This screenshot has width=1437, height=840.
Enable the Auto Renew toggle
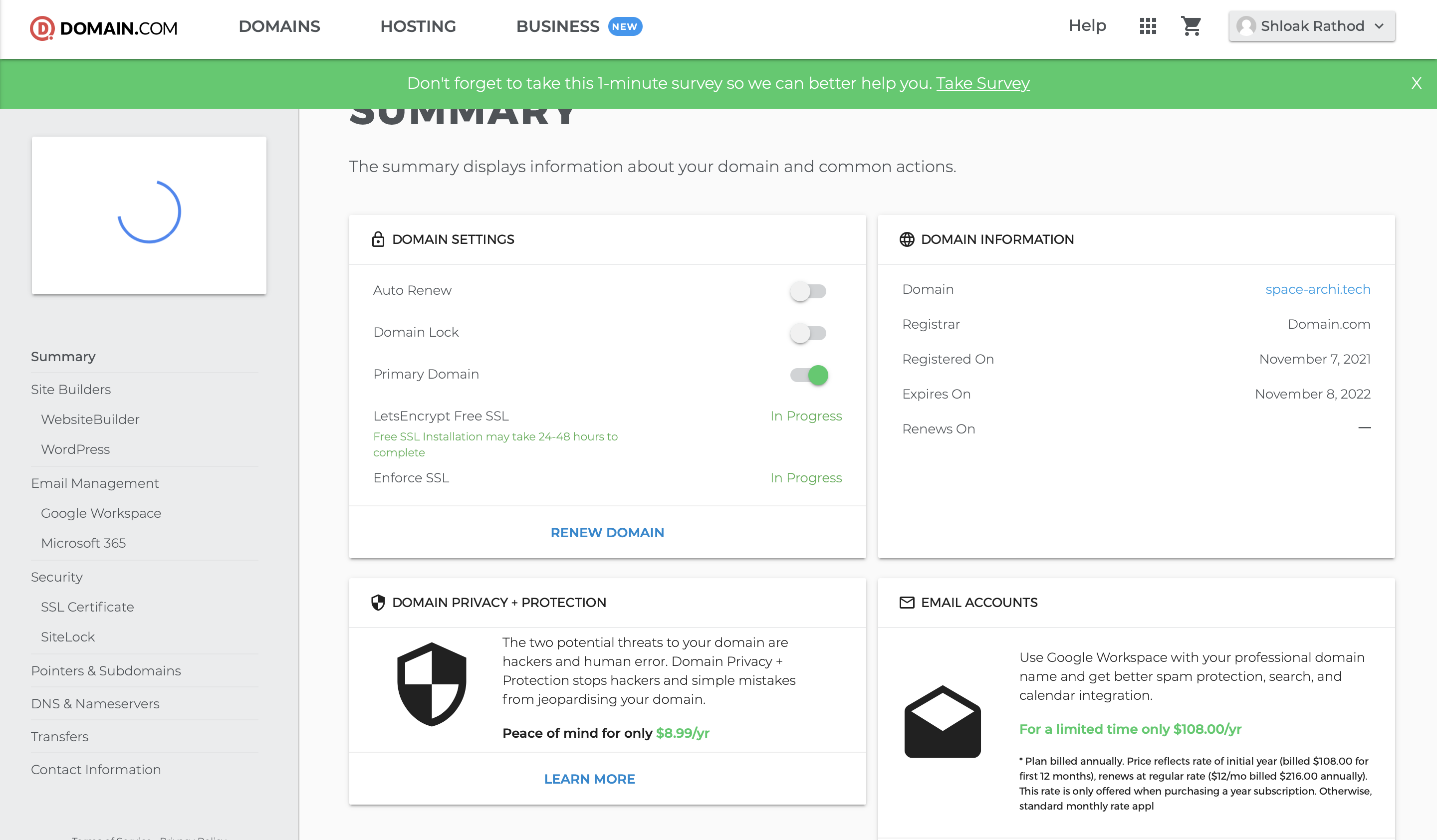coord(808,291)
